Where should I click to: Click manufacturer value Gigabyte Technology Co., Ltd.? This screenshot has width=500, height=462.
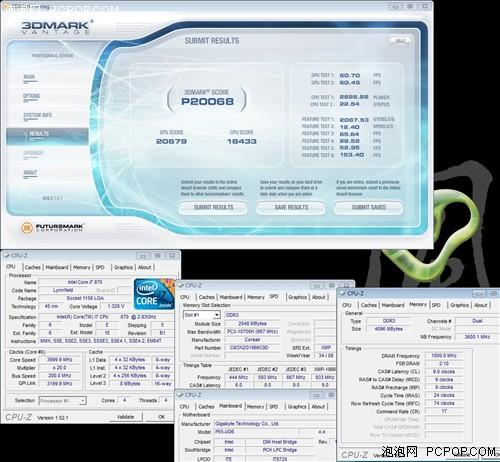click(274, 424)
